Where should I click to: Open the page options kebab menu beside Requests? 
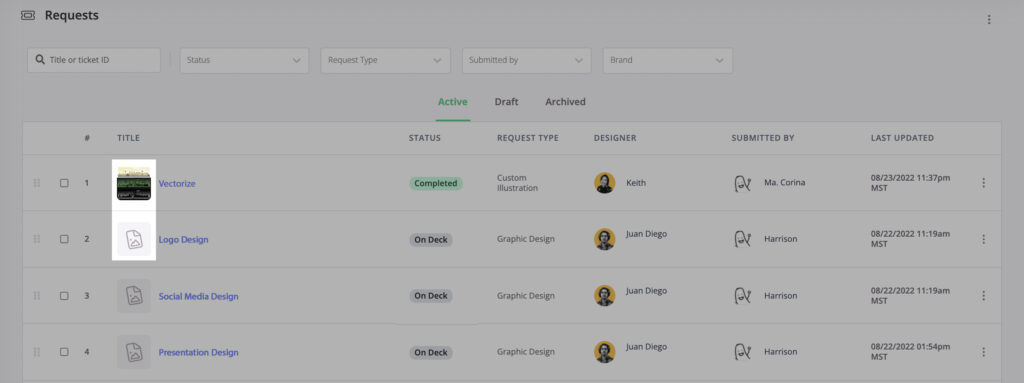(989, 20)
